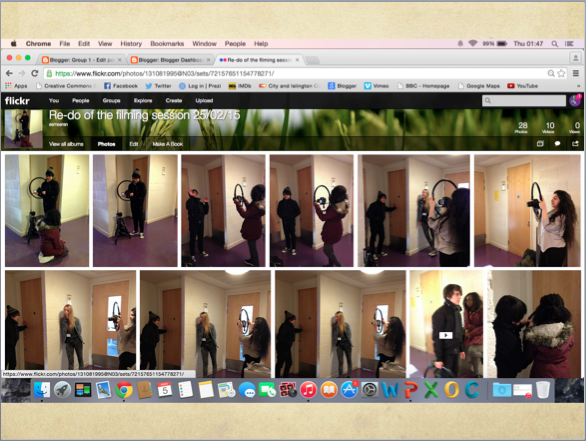
Task: Bookmark this page with the star icon
Action: coord(561,73)
